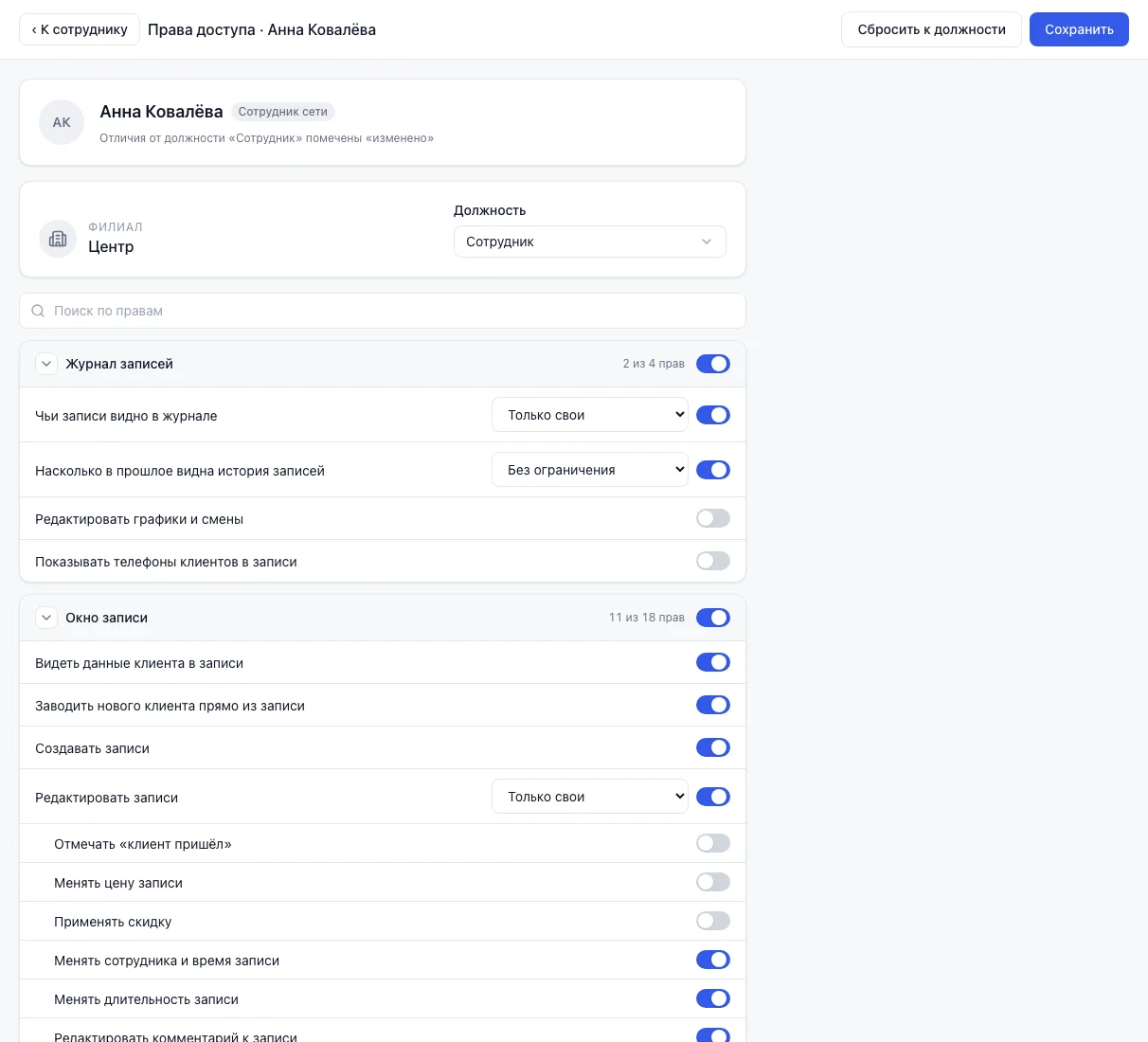The height and width of the screenshot is (1042, 1148).
Task: Click the branch name «Центр»
Action: pyautogui.click(x=111, y=246)
